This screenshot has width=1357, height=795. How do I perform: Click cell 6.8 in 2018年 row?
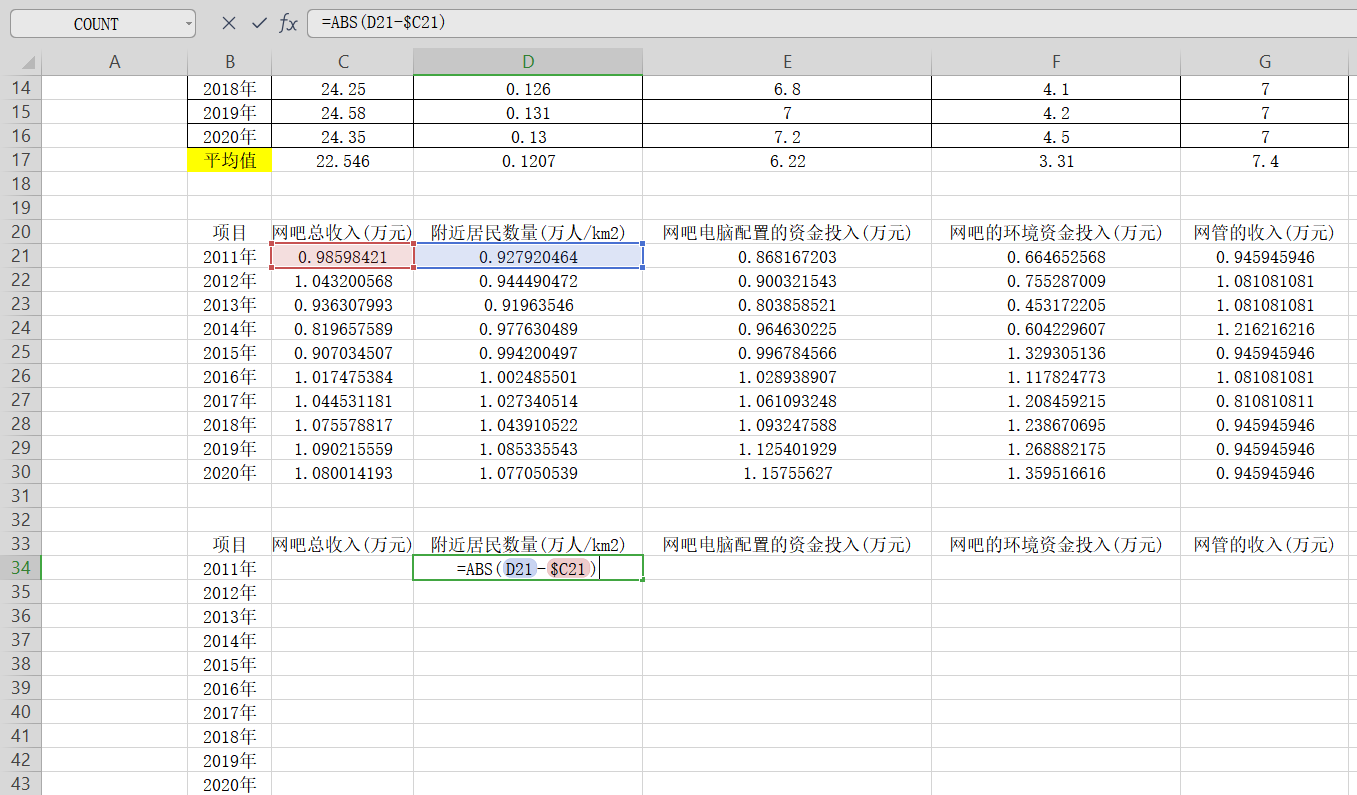[787, 88]
